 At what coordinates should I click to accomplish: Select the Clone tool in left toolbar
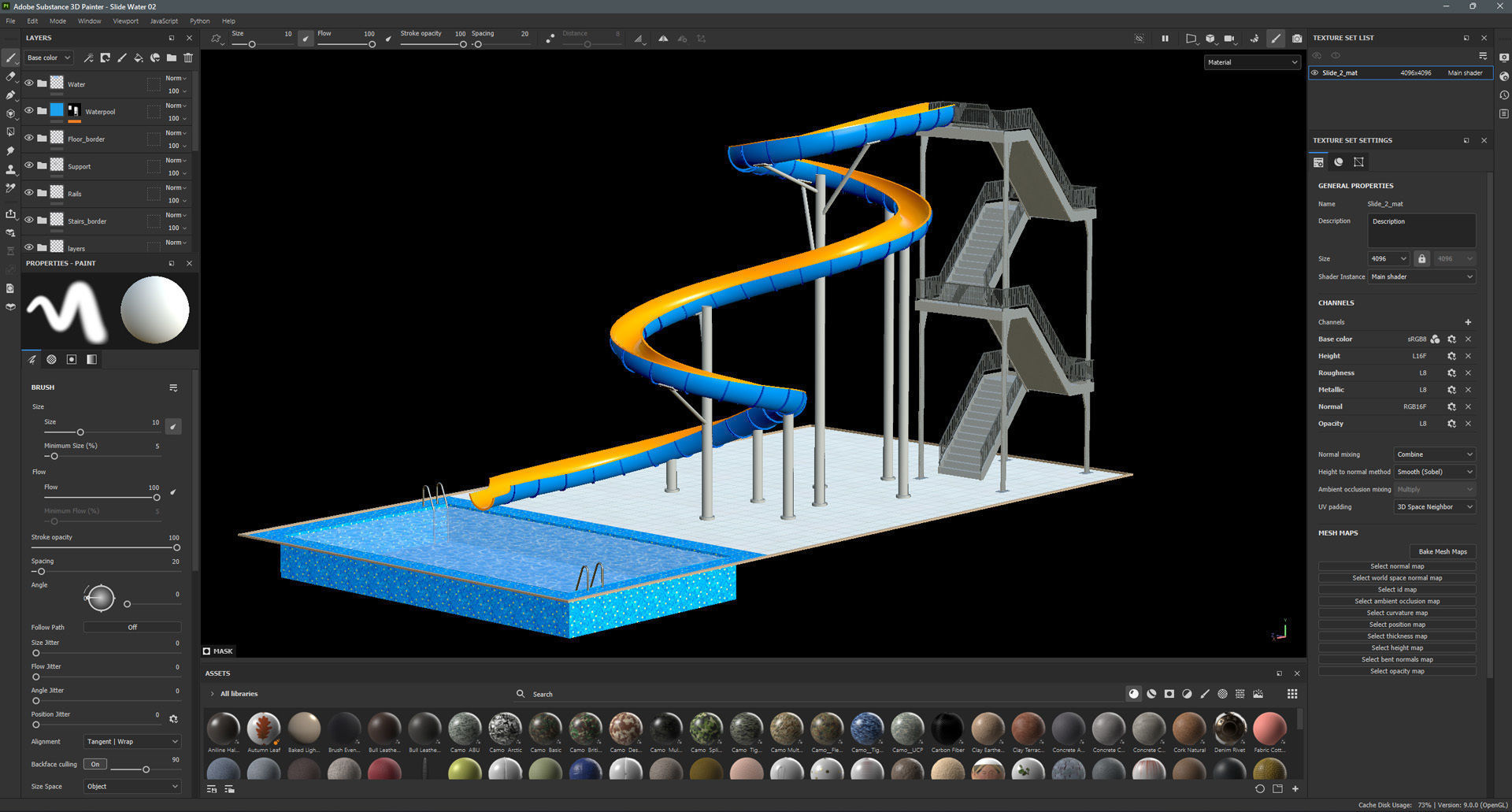point(10,170)
